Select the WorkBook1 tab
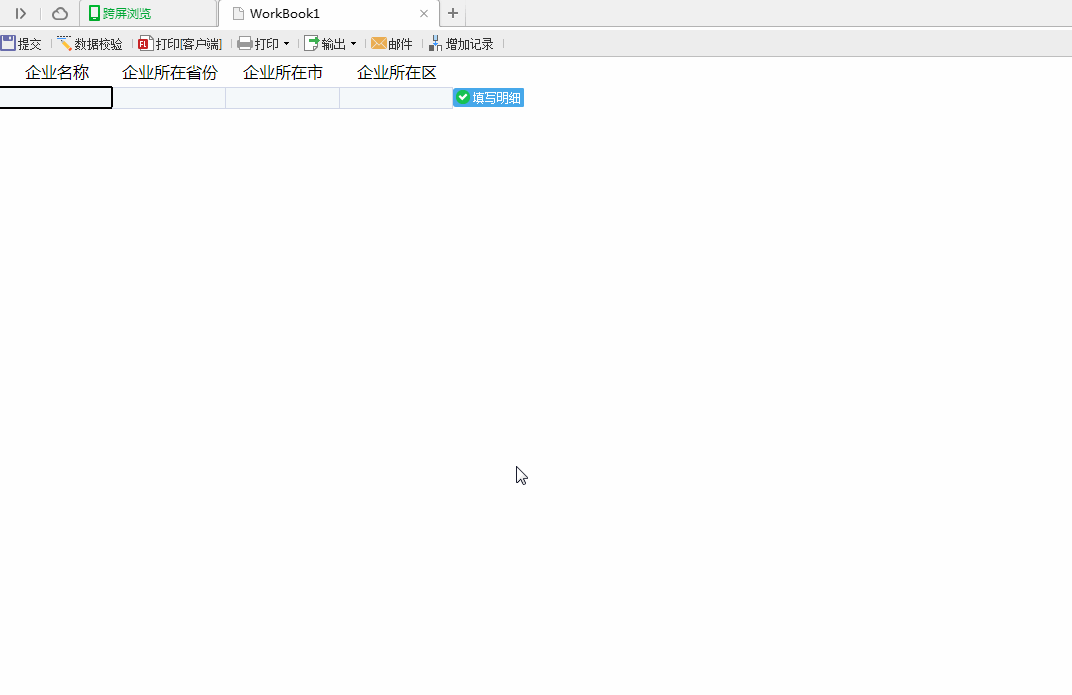The height and width of the screenshot is (695, 1072). coord(329,13)
